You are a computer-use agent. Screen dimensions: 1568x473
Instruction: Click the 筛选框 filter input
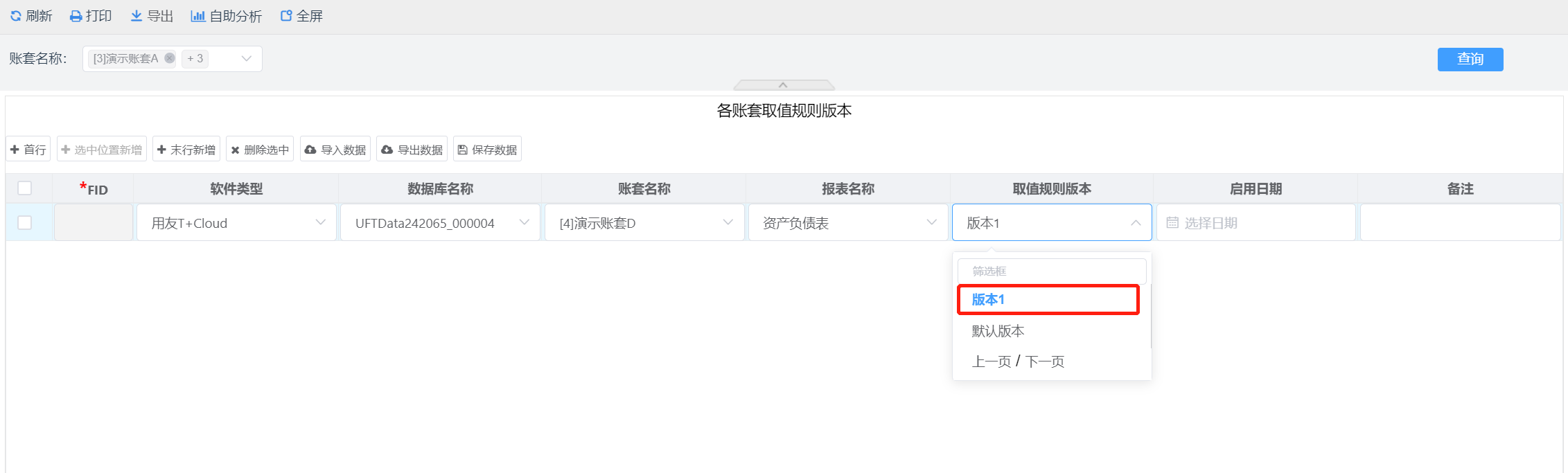click(x=1052, y=271)
